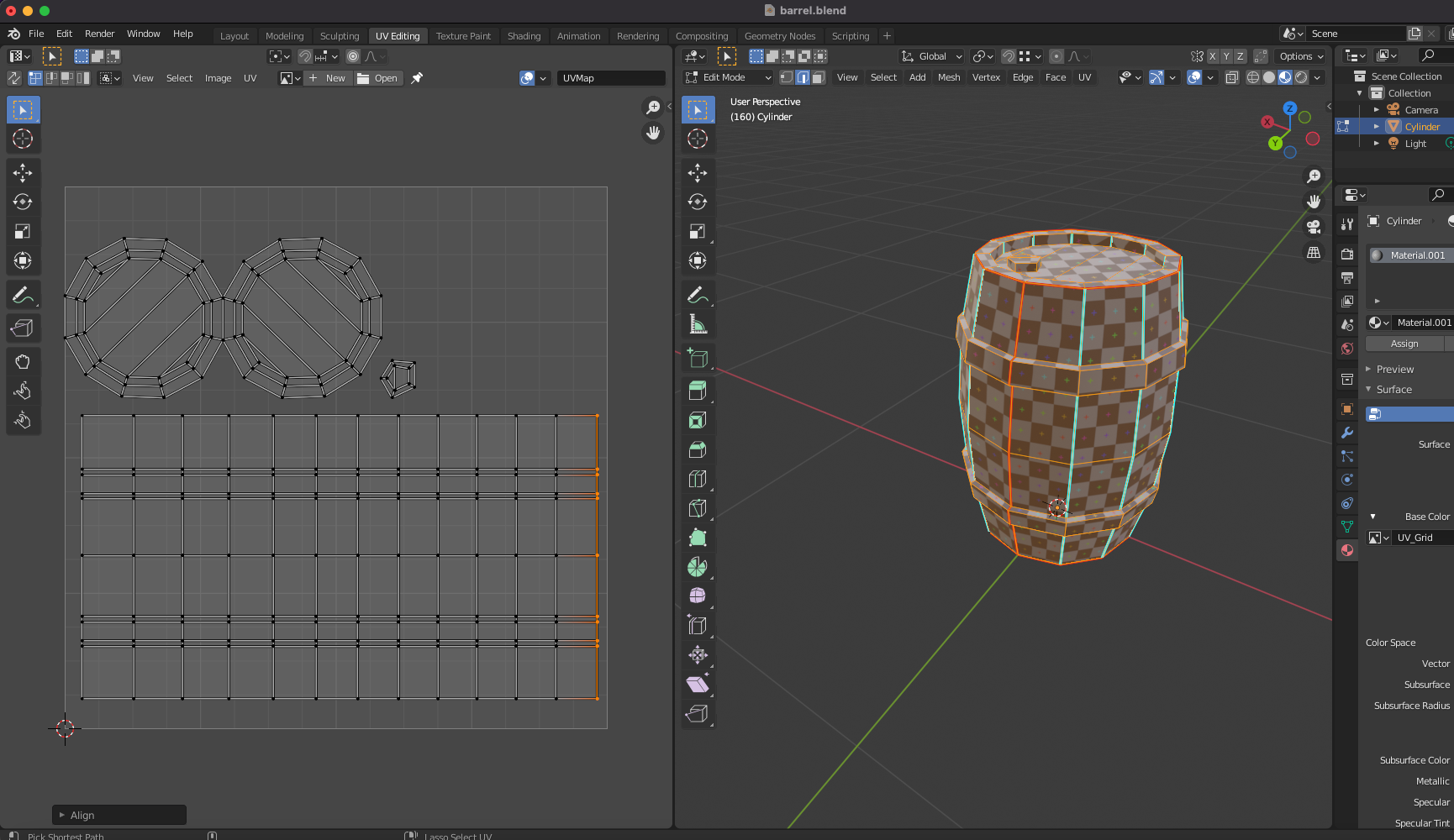Enable X axis mirror toggle

click(1212, 56)
